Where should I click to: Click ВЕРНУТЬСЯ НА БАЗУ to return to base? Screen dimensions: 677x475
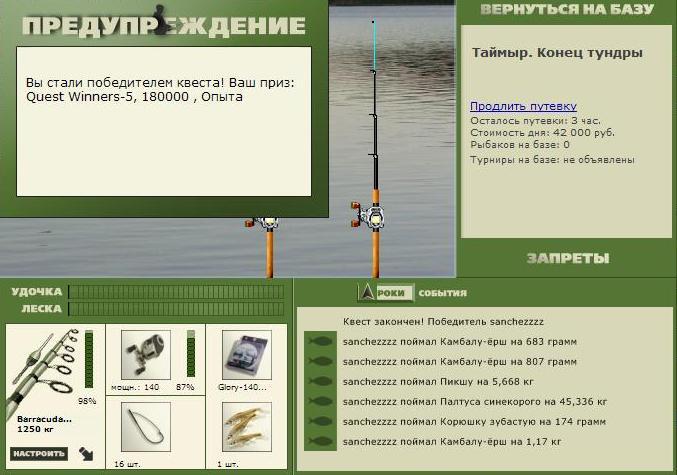tap(567, 10)
